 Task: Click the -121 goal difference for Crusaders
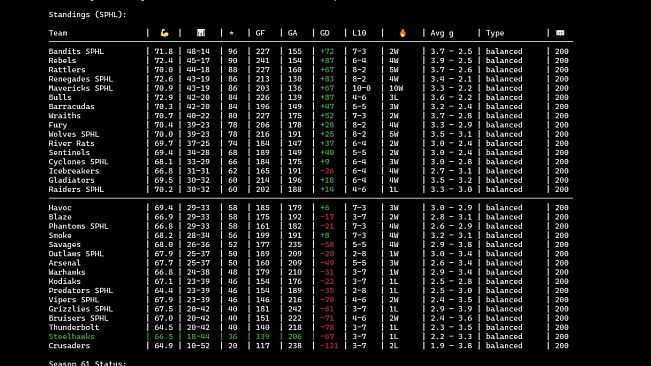coord(329,346)
